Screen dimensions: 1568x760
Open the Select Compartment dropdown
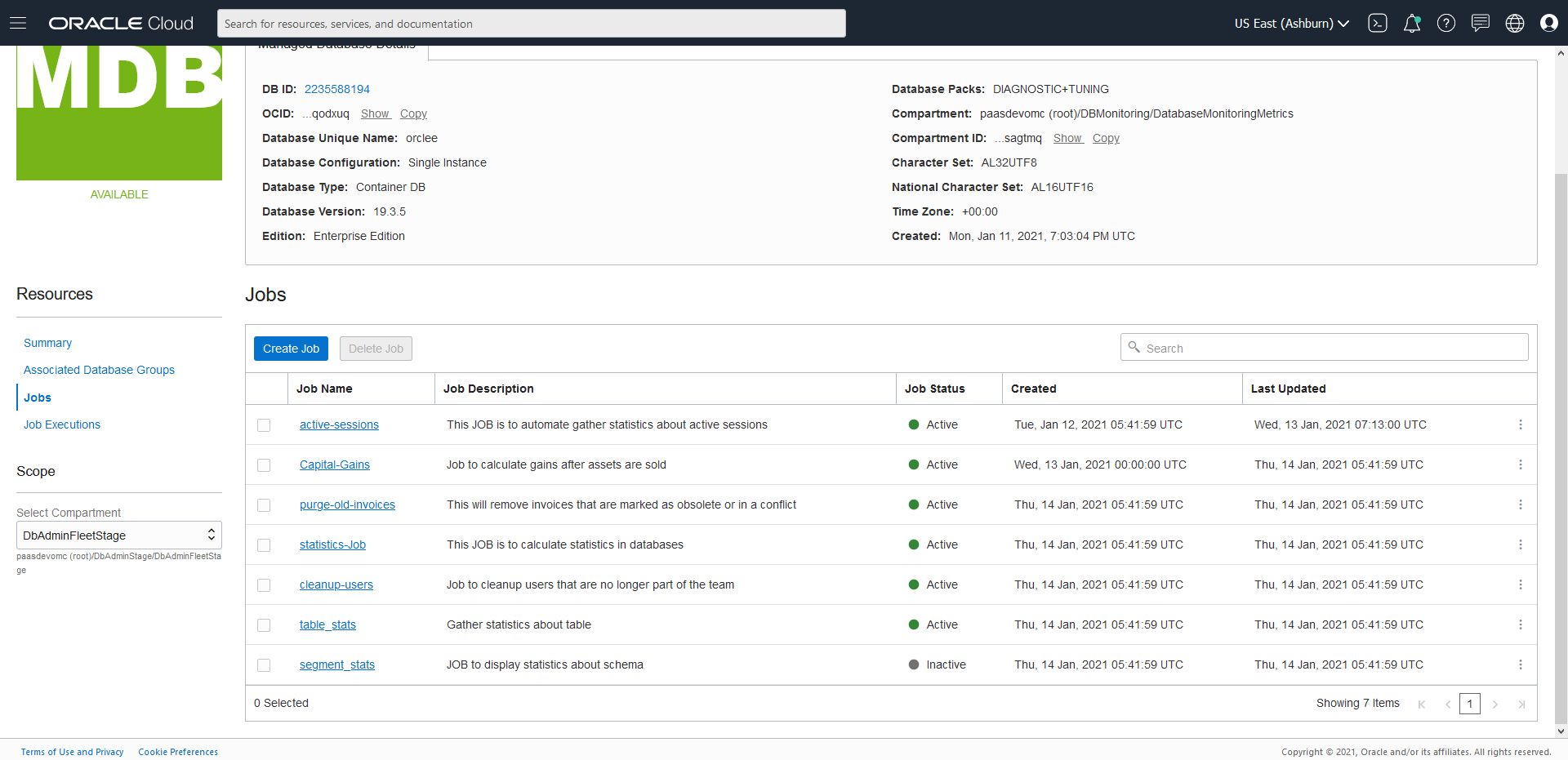tap(119, 536)
